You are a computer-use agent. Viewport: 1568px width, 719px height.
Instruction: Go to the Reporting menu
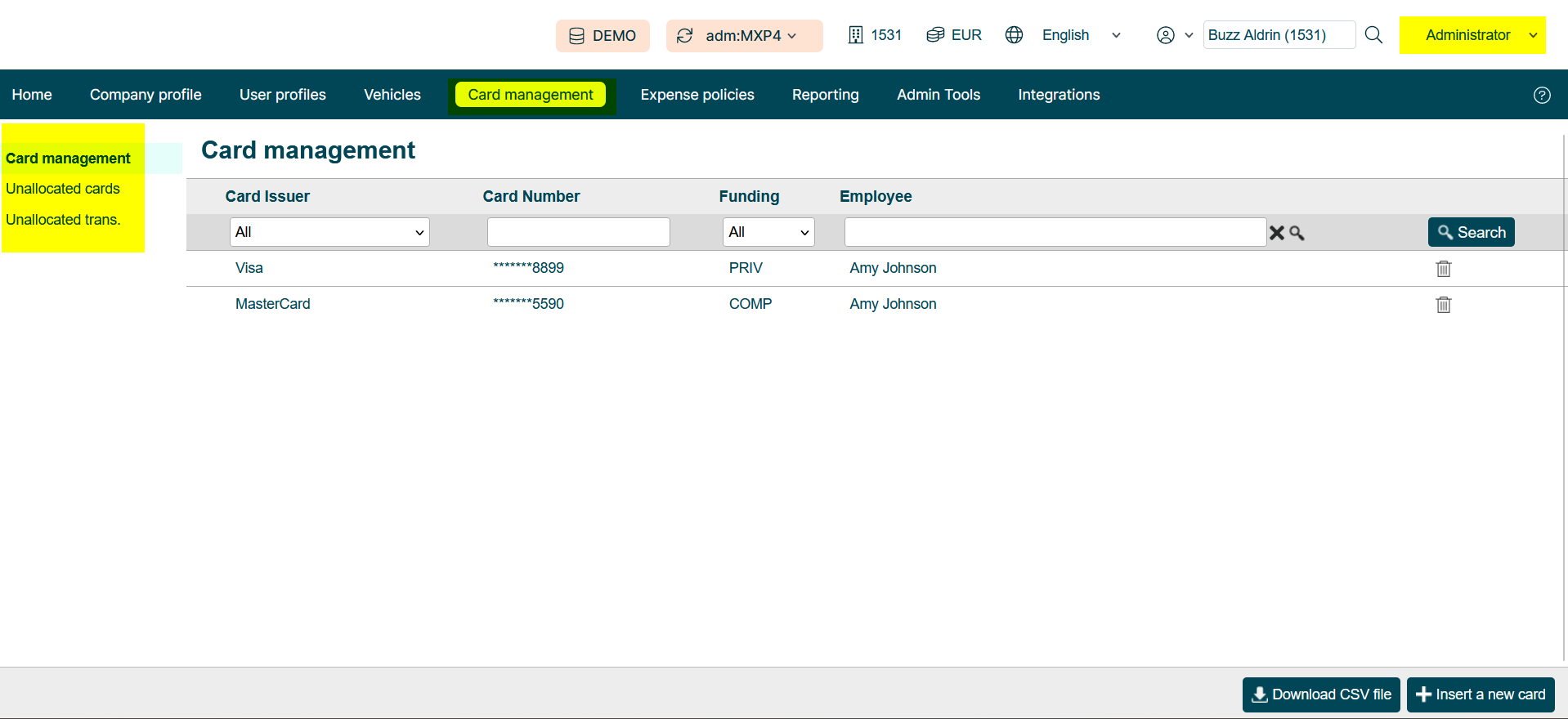coord(825,95)
